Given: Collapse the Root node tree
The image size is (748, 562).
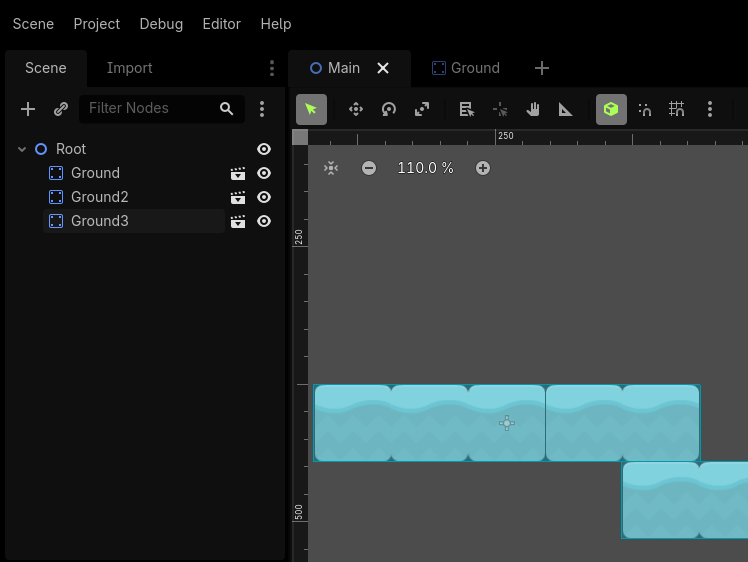Looking at the screenshot, I should (x=22, y=149).
